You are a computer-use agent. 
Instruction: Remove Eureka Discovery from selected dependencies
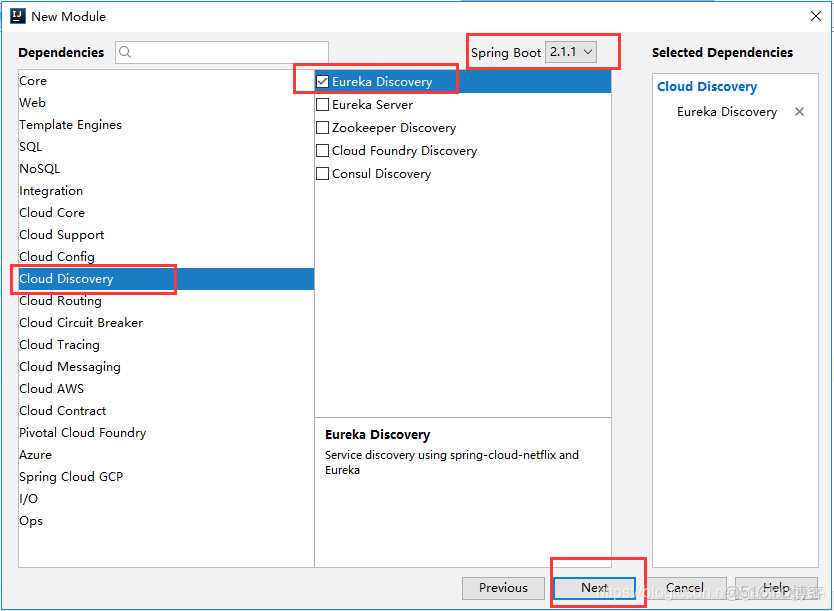click(799, 112)
